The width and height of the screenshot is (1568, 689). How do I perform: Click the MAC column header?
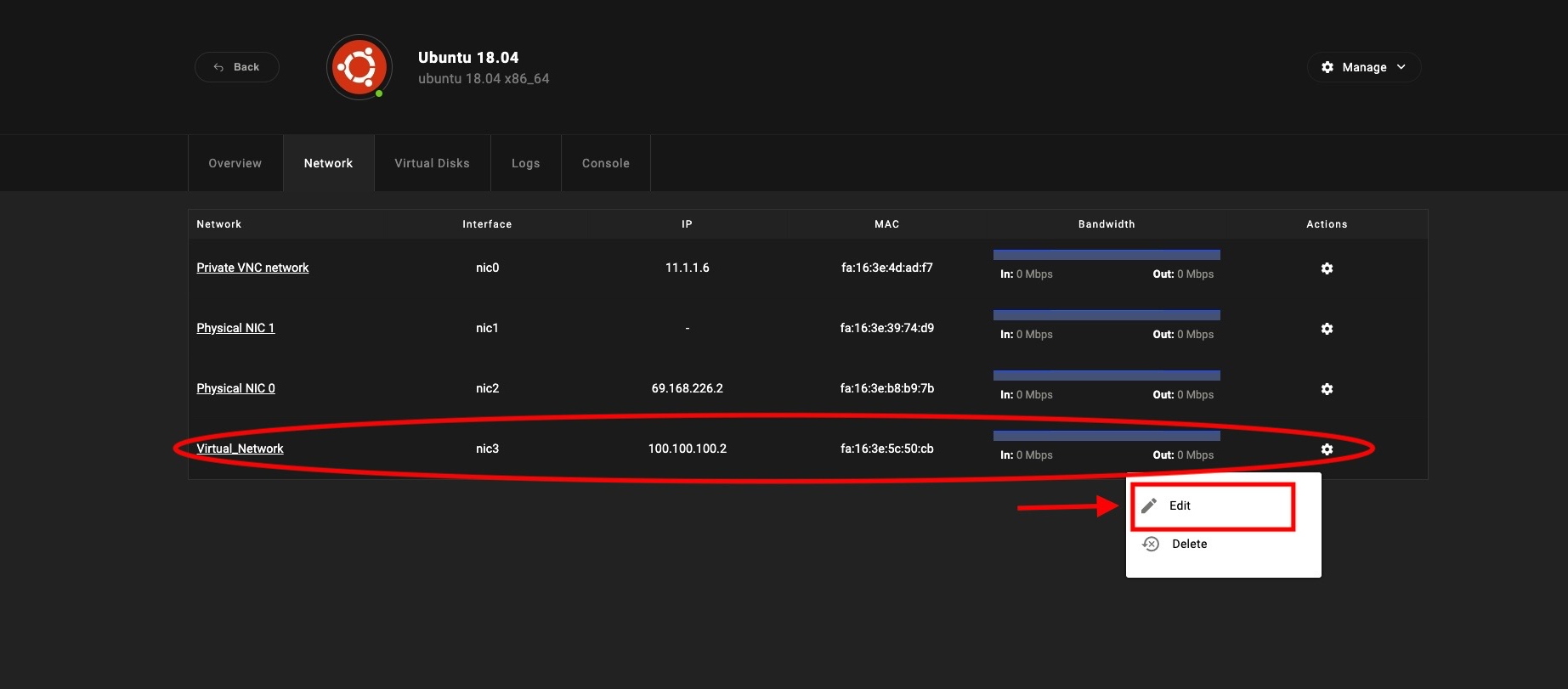(886, 224)
